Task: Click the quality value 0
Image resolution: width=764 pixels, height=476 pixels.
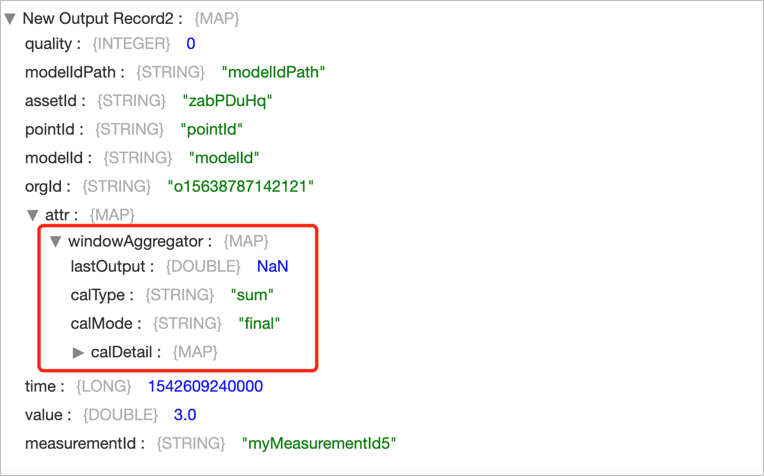Action: [x=191, y=44]
